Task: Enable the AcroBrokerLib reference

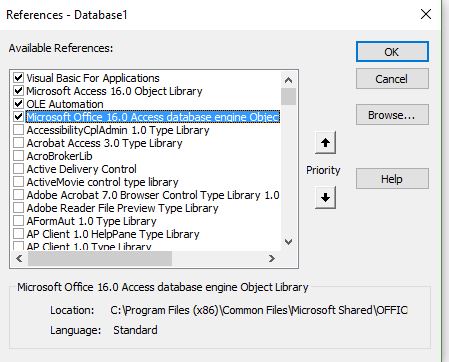Action: 18,156
